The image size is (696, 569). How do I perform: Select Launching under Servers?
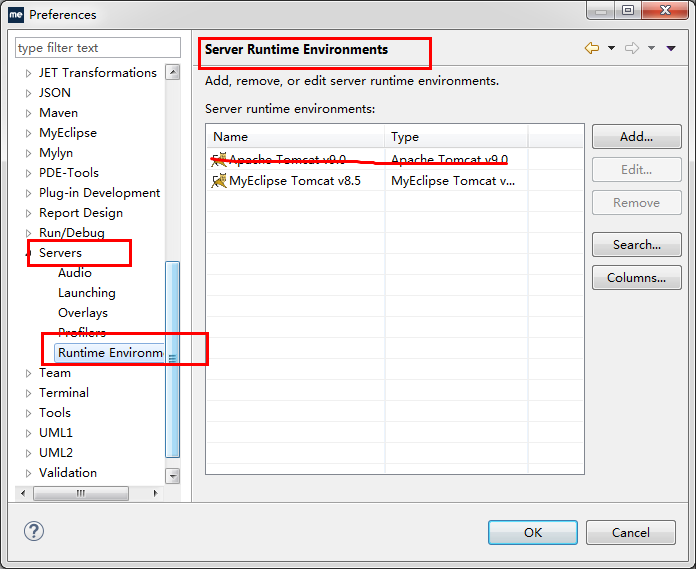87,292
